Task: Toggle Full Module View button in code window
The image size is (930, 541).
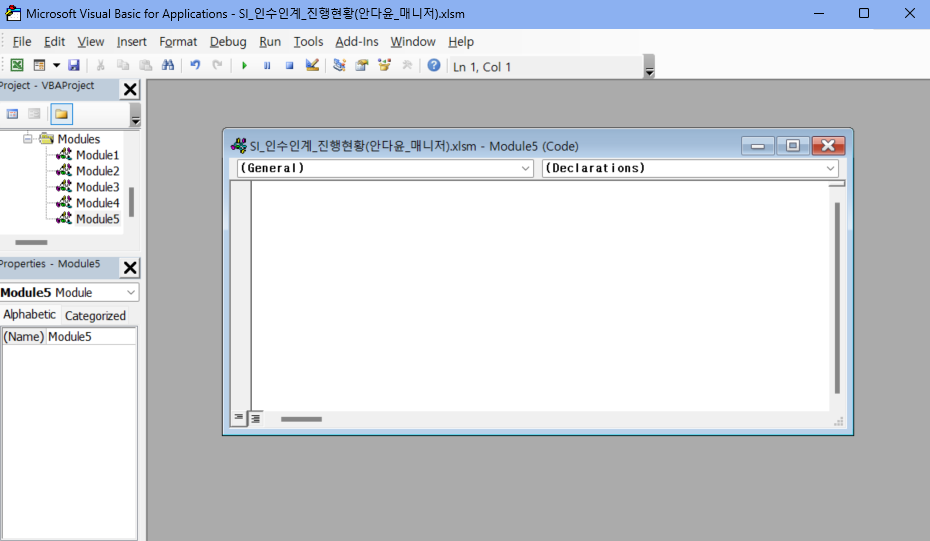Action: (x=255, y=418)
